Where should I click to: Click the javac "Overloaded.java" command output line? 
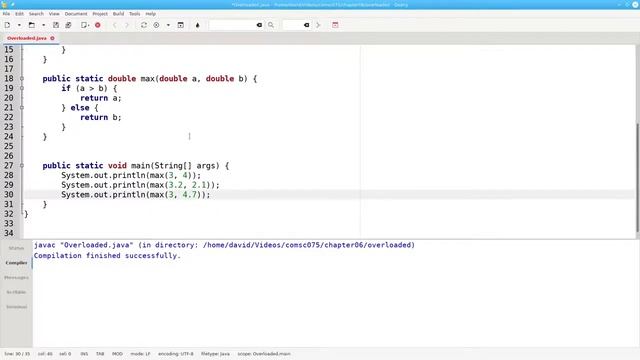pyautogui.click(x=224, y=245)
